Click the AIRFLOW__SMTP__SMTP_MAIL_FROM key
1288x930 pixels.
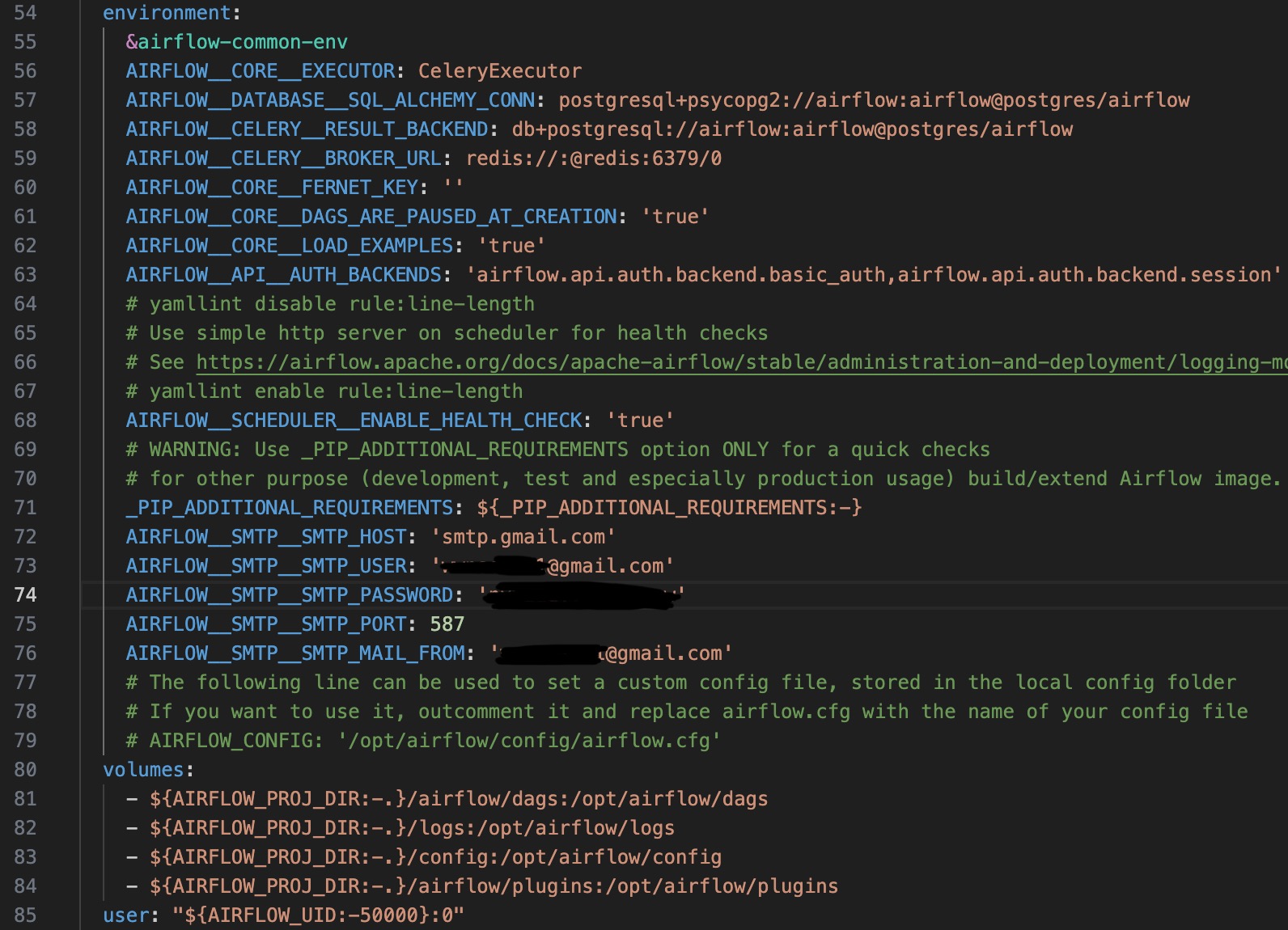[295, 653]
